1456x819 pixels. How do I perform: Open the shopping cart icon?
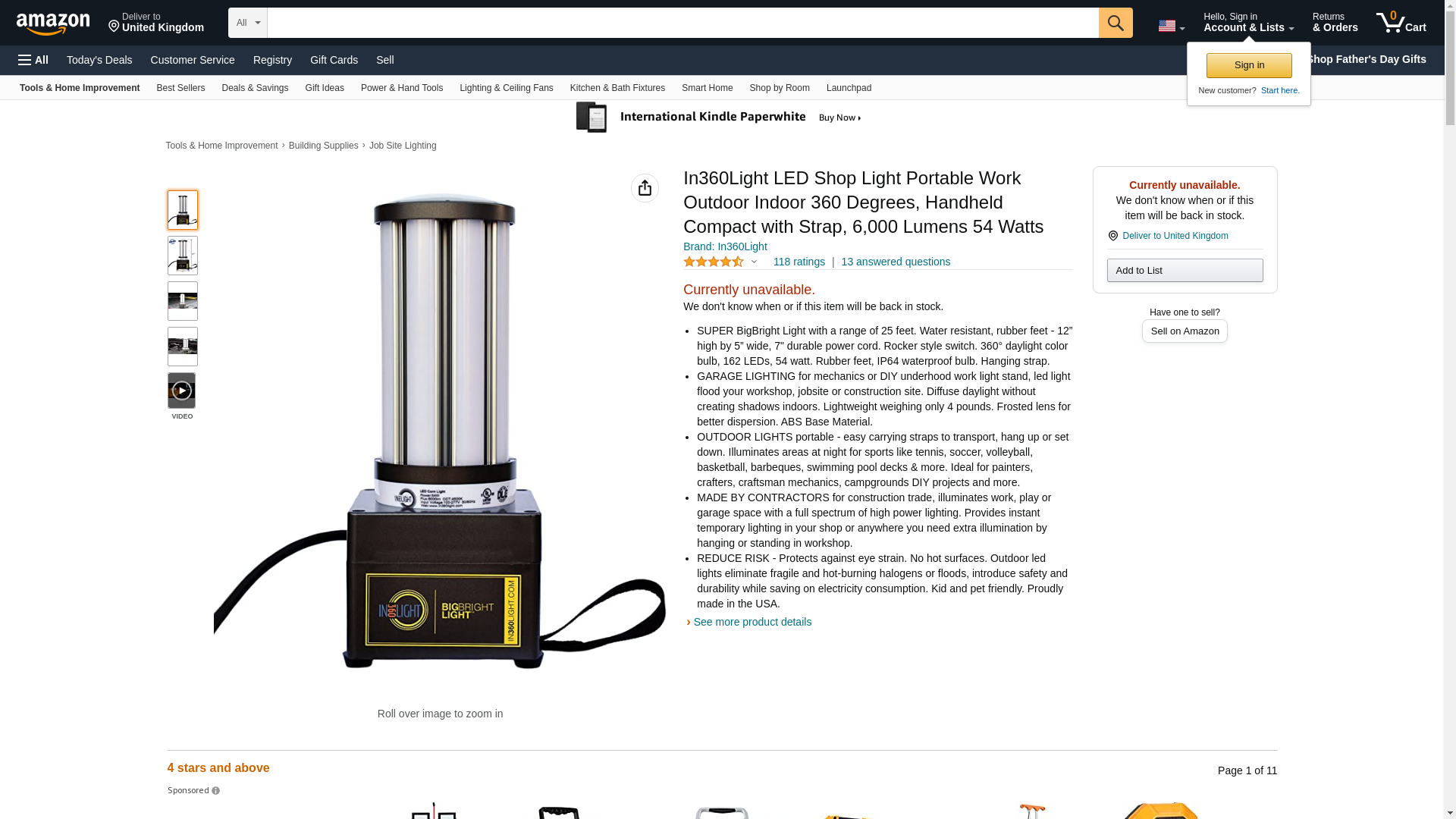point(1401,22)
